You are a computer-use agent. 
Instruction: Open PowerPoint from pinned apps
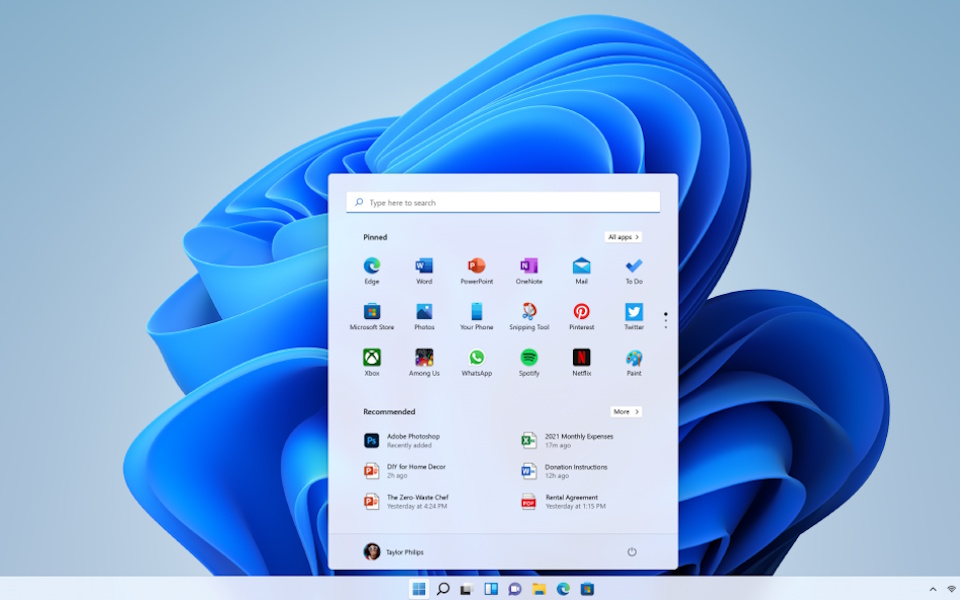(x=477, y=266)
